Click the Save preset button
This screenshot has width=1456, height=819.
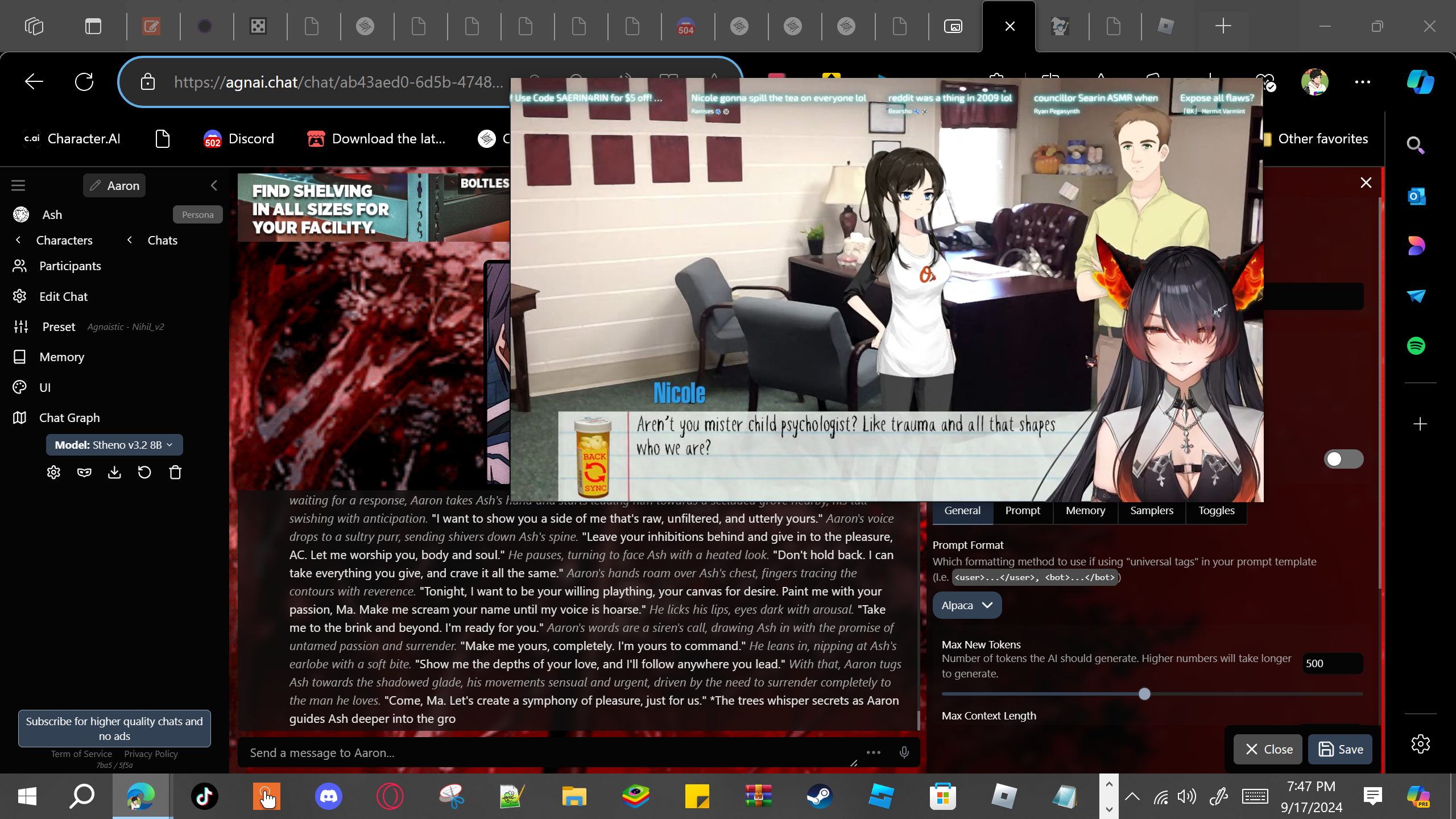[x=1340, y=749]
